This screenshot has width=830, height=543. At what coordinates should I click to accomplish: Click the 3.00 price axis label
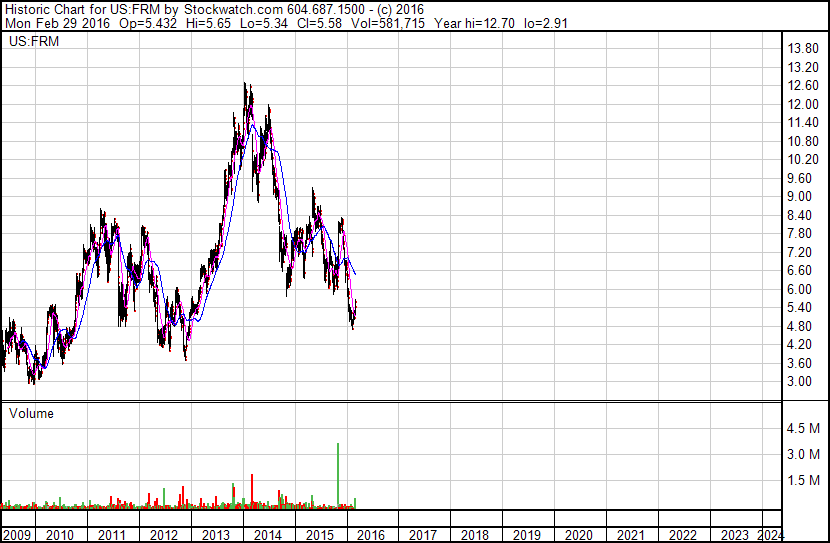[799, 382]
